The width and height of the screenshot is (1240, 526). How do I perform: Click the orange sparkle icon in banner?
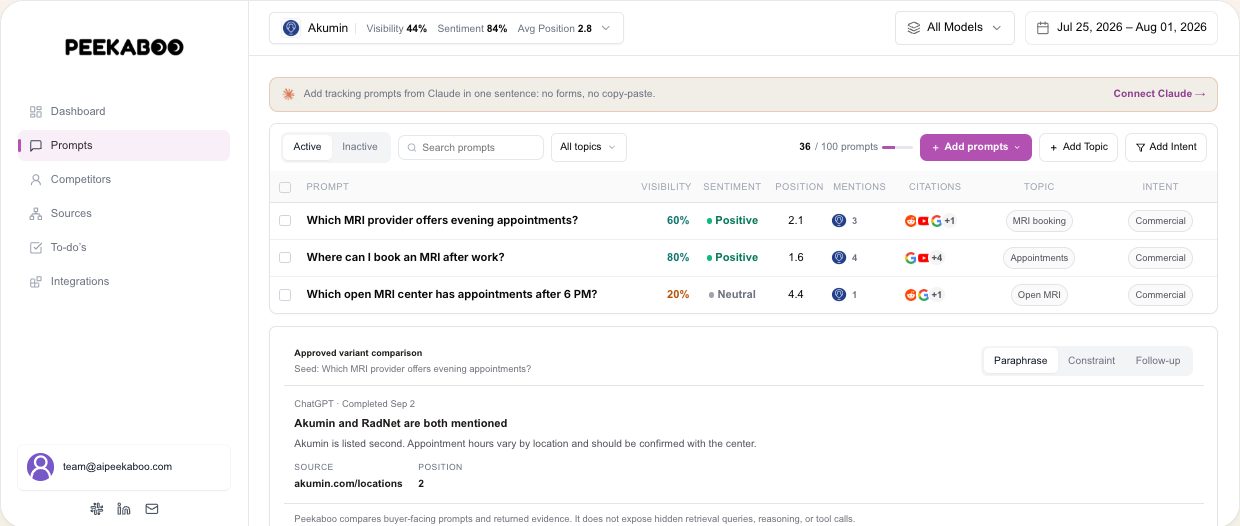(x=288, y=94)
